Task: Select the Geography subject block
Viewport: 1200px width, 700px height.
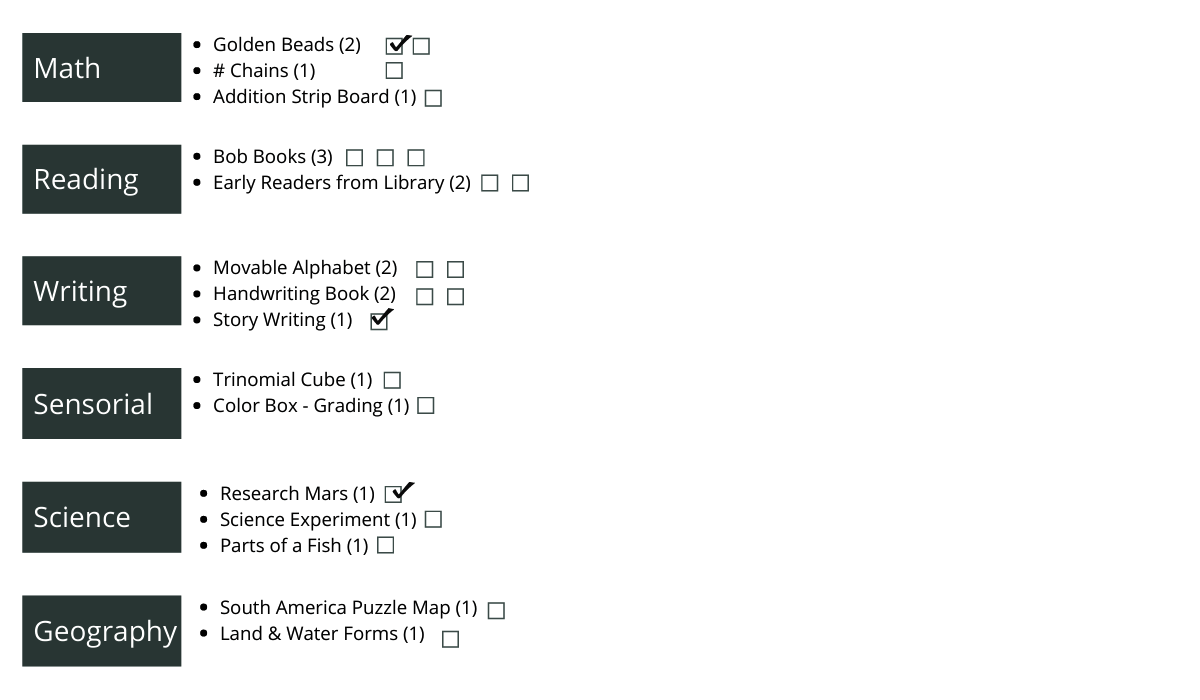Action: 101,631
